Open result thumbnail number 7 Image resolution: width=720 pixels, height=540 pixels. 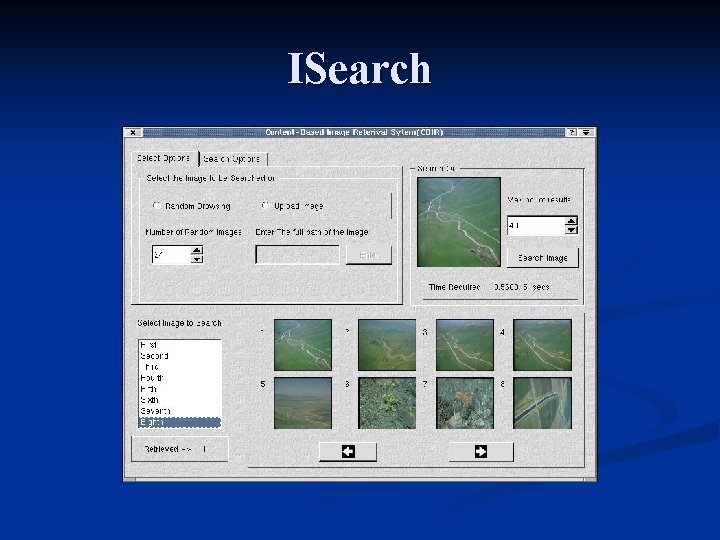(465, 403)
